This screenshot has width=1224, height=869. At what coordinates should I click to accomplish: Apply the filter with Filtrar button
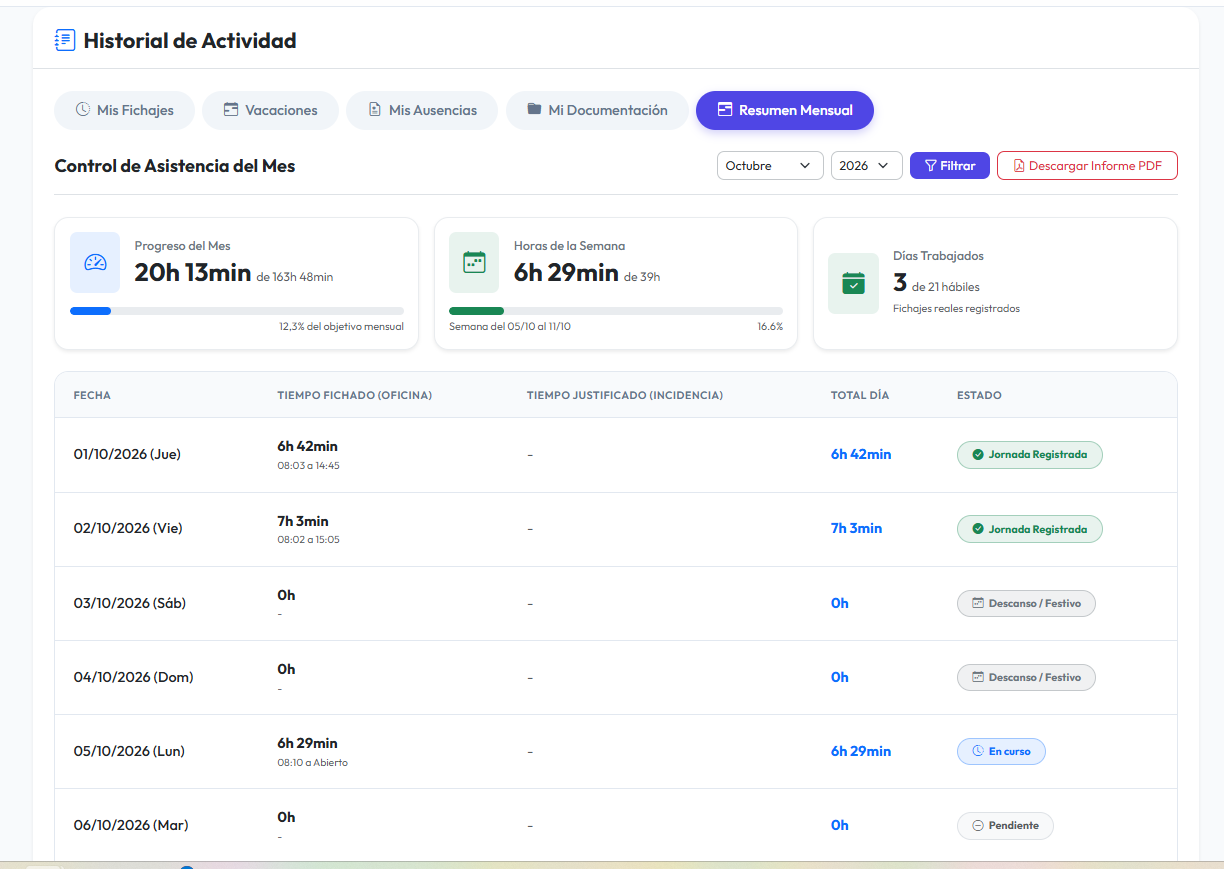(950, 166)
